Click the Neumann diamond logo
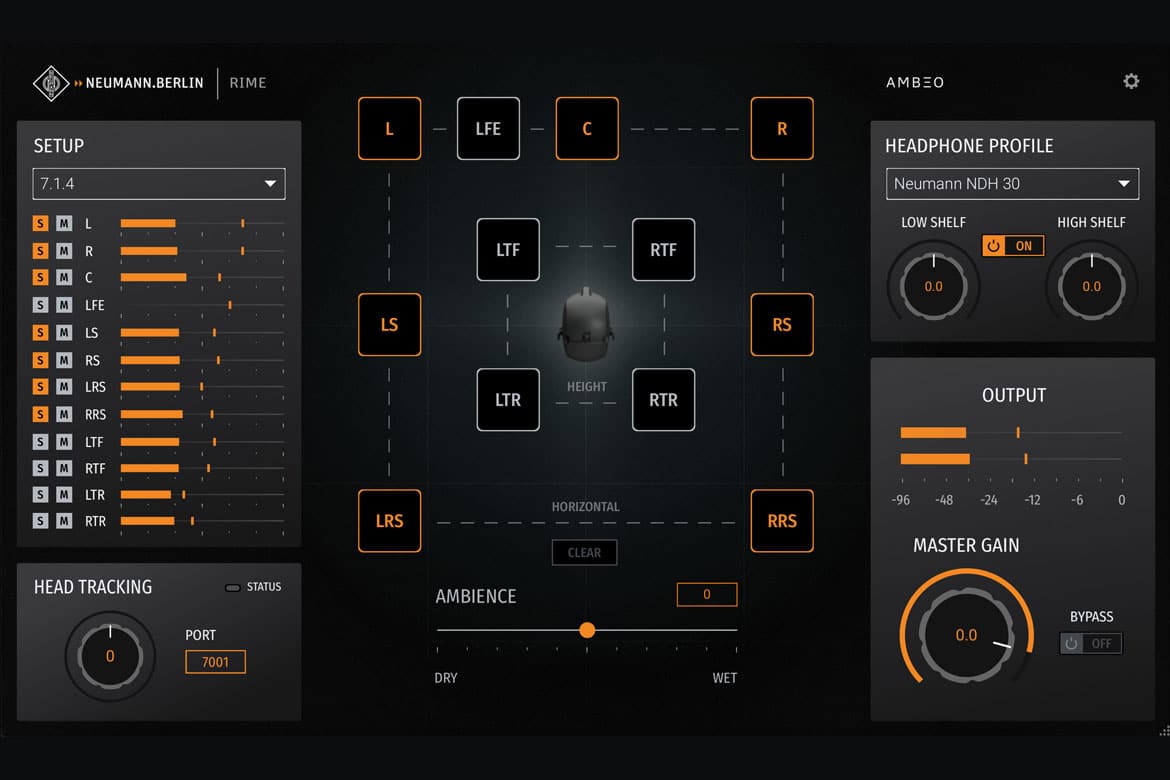The width and height of the screenshot is (1170, 780). click(x=50, y=83)
